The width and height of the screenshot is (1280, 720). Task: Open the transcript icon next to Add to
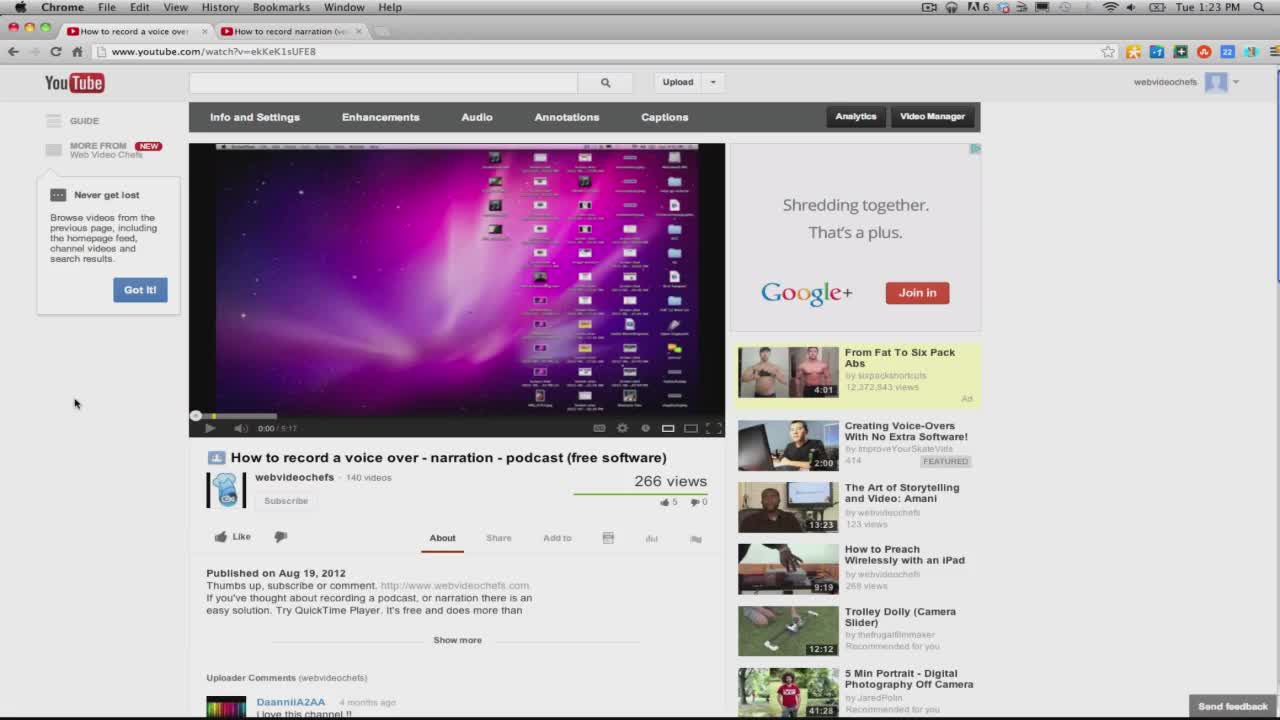[608, 538]
